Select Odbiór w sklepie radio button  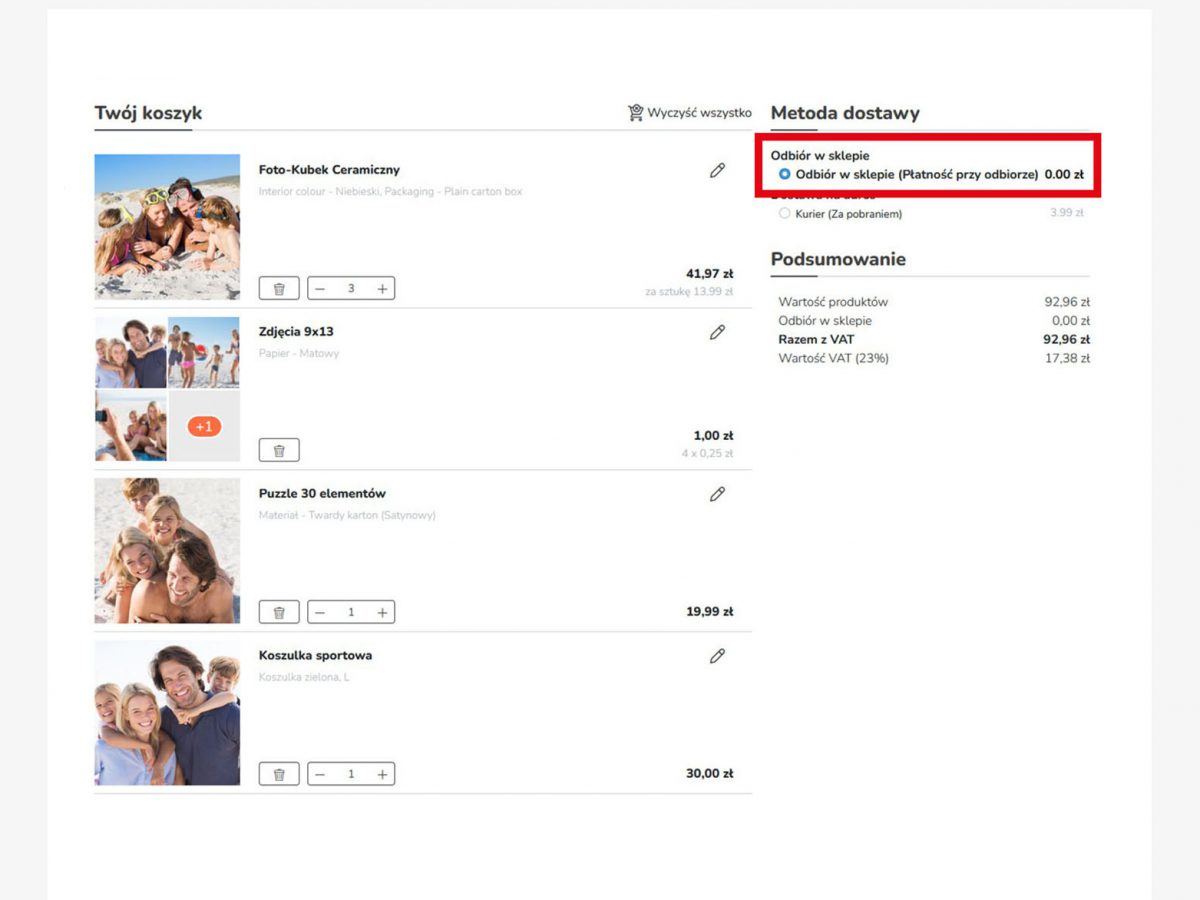[x=784, y=174]
